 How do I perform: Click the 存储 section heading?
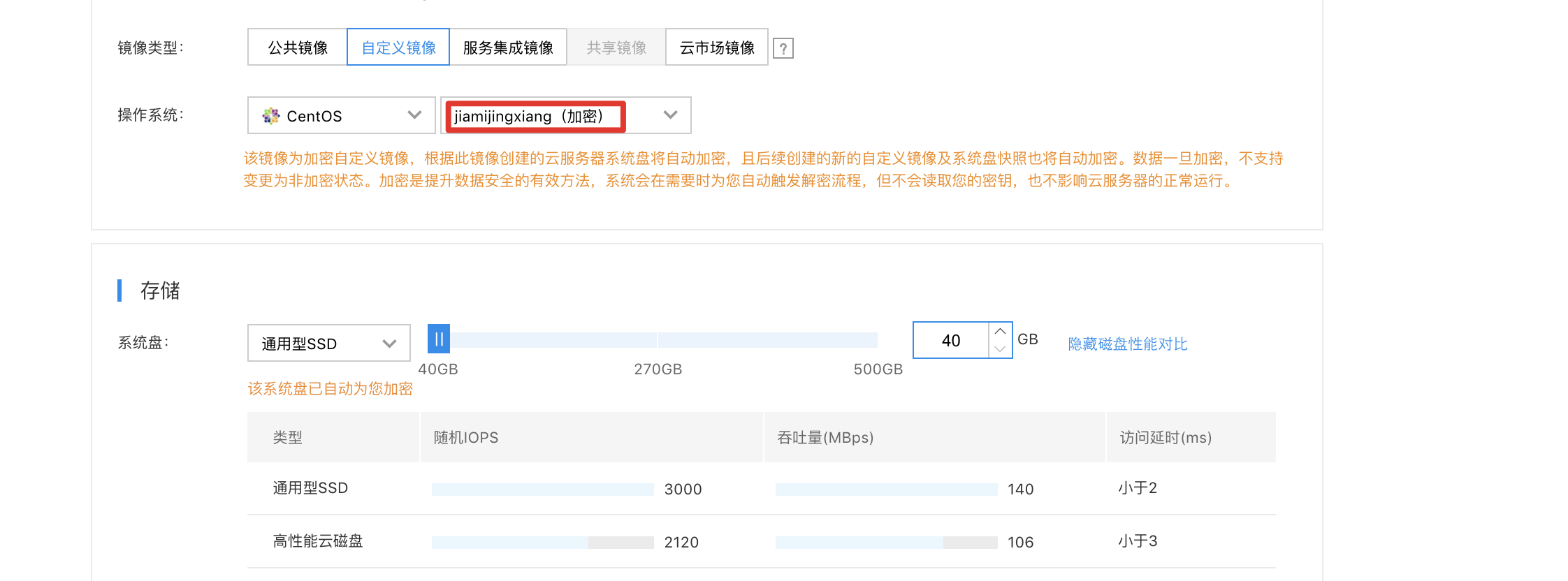(x=160, y=290)
